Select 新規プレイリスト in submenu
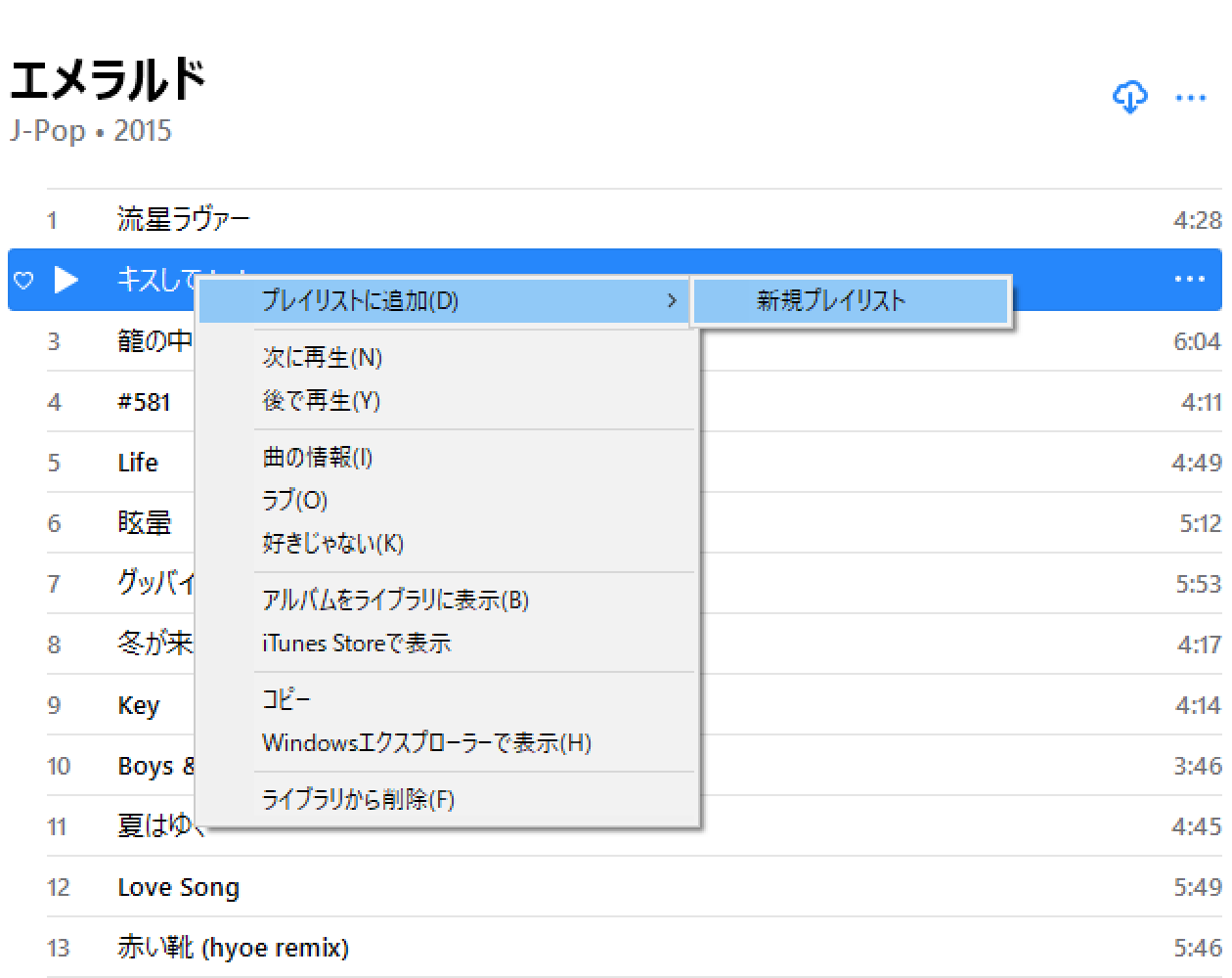Image resolution: width=1232 pixels, height=978 pixels. point(831,300)
